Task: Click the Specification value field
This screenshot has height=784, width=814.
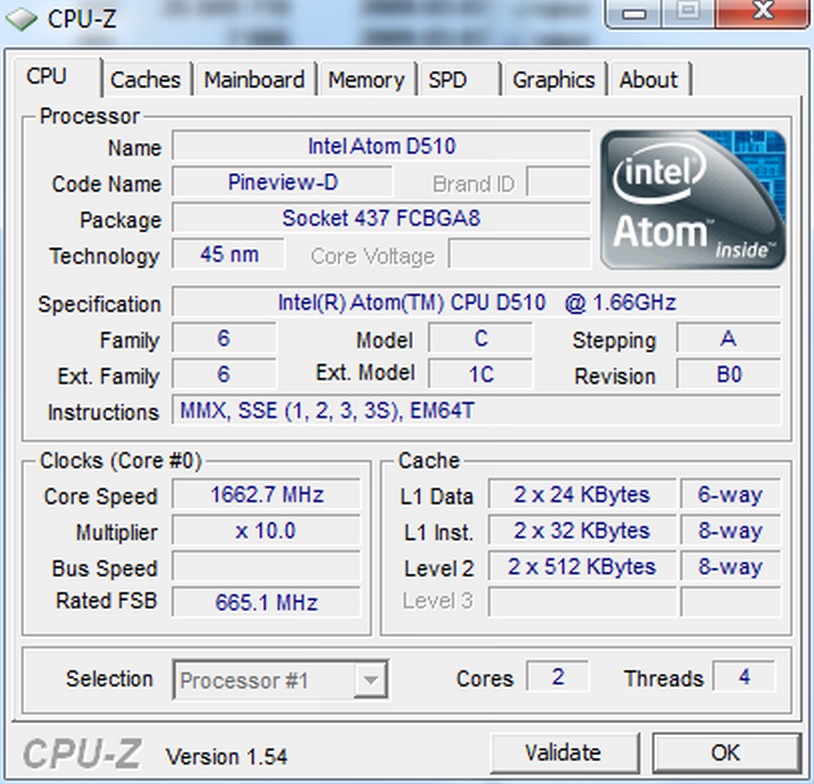Action: [476, 302]
